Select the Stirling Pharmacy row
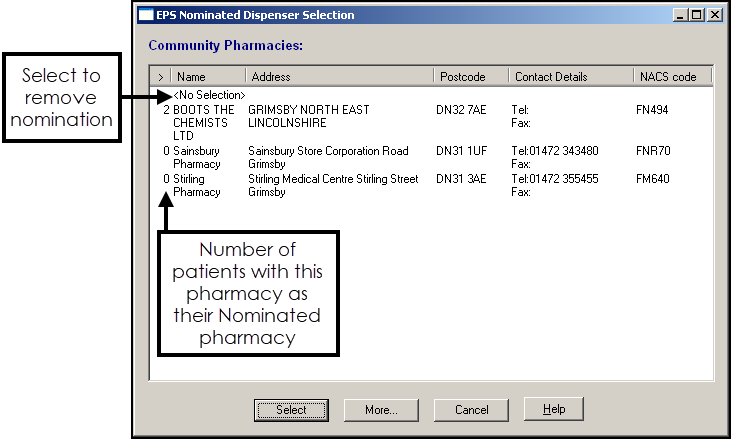731x439 pixels. click(197, 185)
